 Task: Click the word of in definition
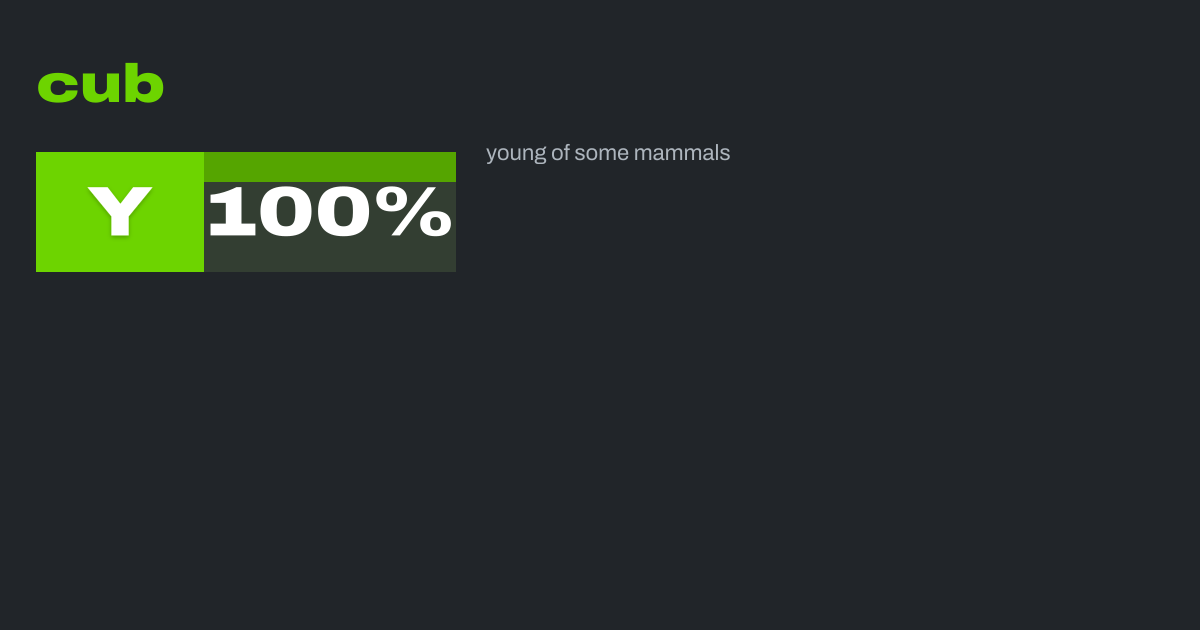click(x=560, y=153)
